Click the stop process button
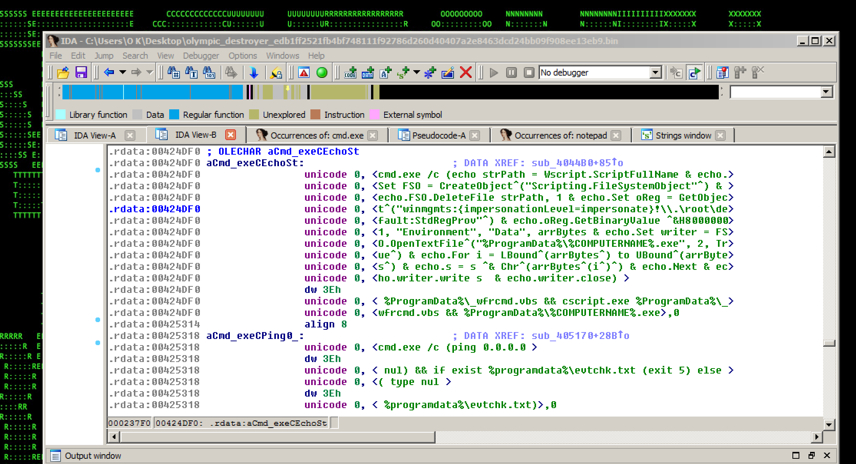The width and height of the screenshot is (856, 464). [529, 73]
